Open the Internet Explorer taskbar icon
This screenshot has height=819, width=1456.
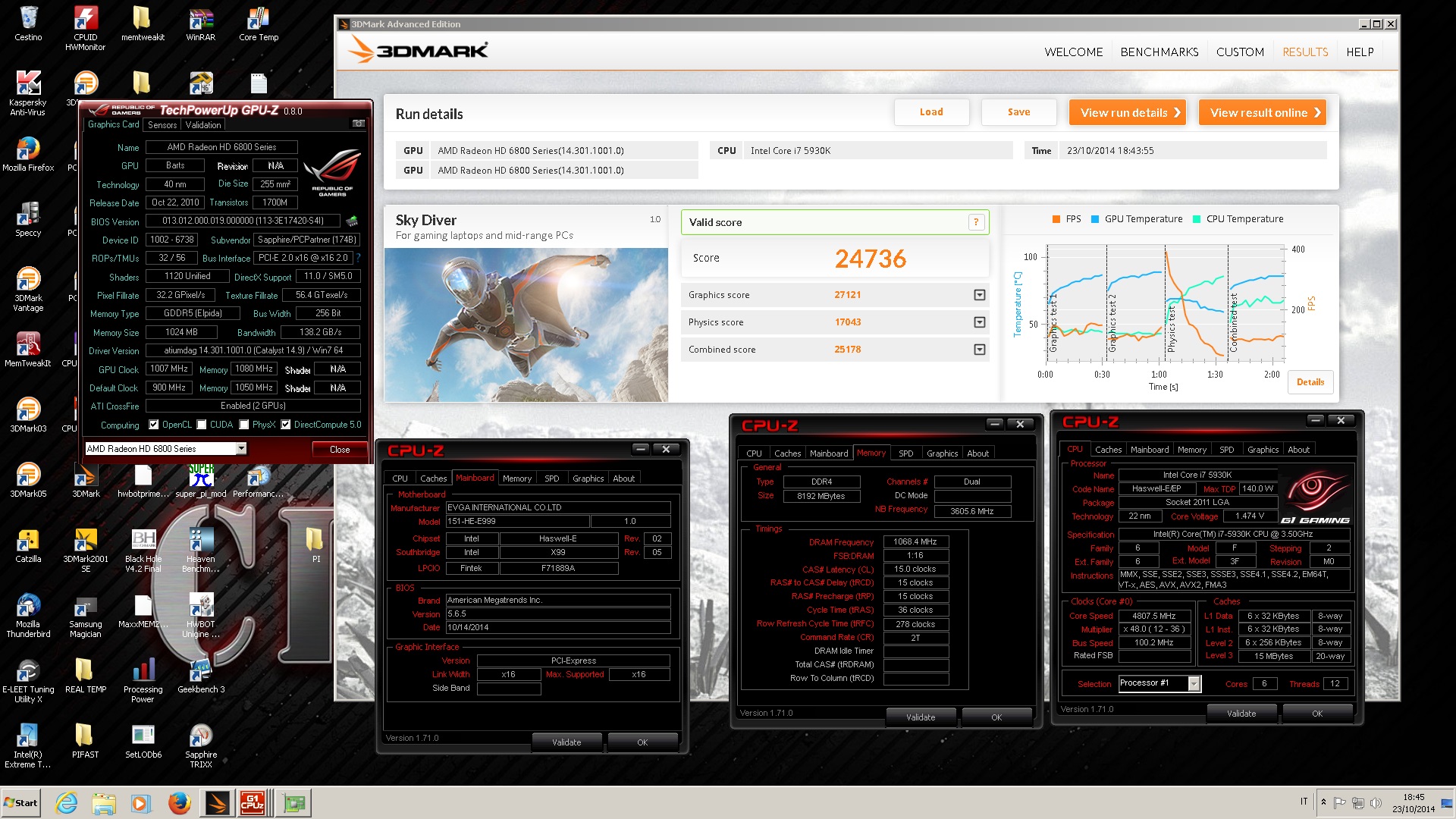67,803
